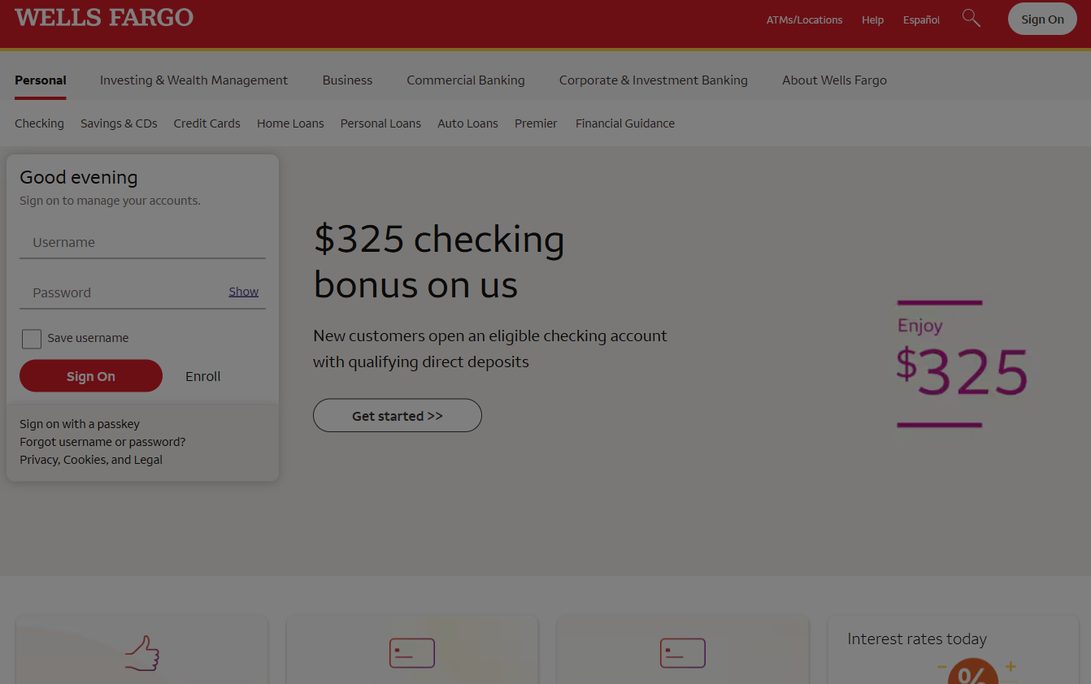Open the Home Loans menu
The width and height of the screenshot is (1091, 684).
[x=290, y=123]
